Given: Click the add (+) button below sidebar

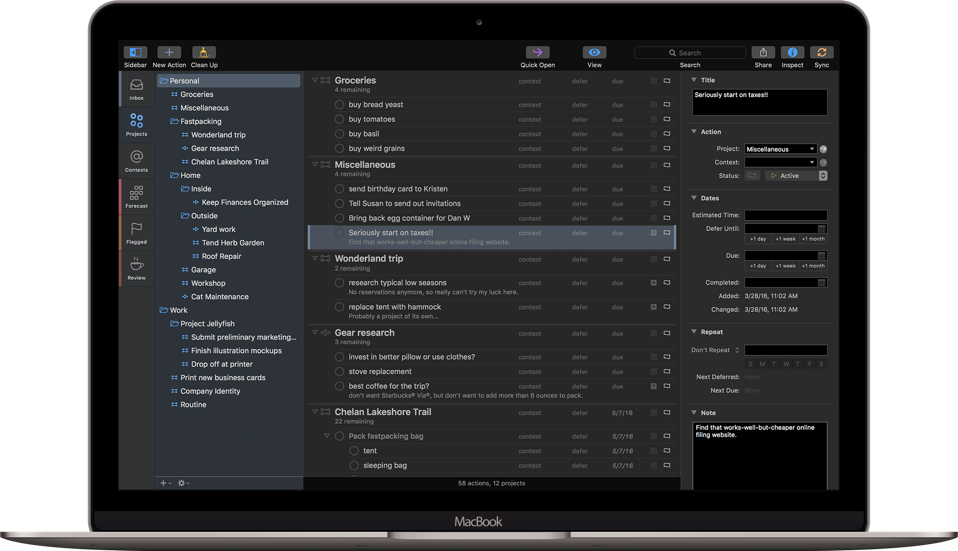Looking at the screenshot, I should tap(164, 483).
